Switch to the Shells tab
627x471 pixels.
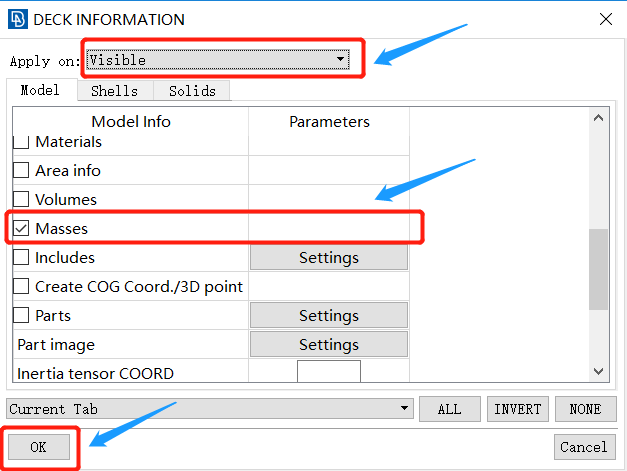point(115,91)
